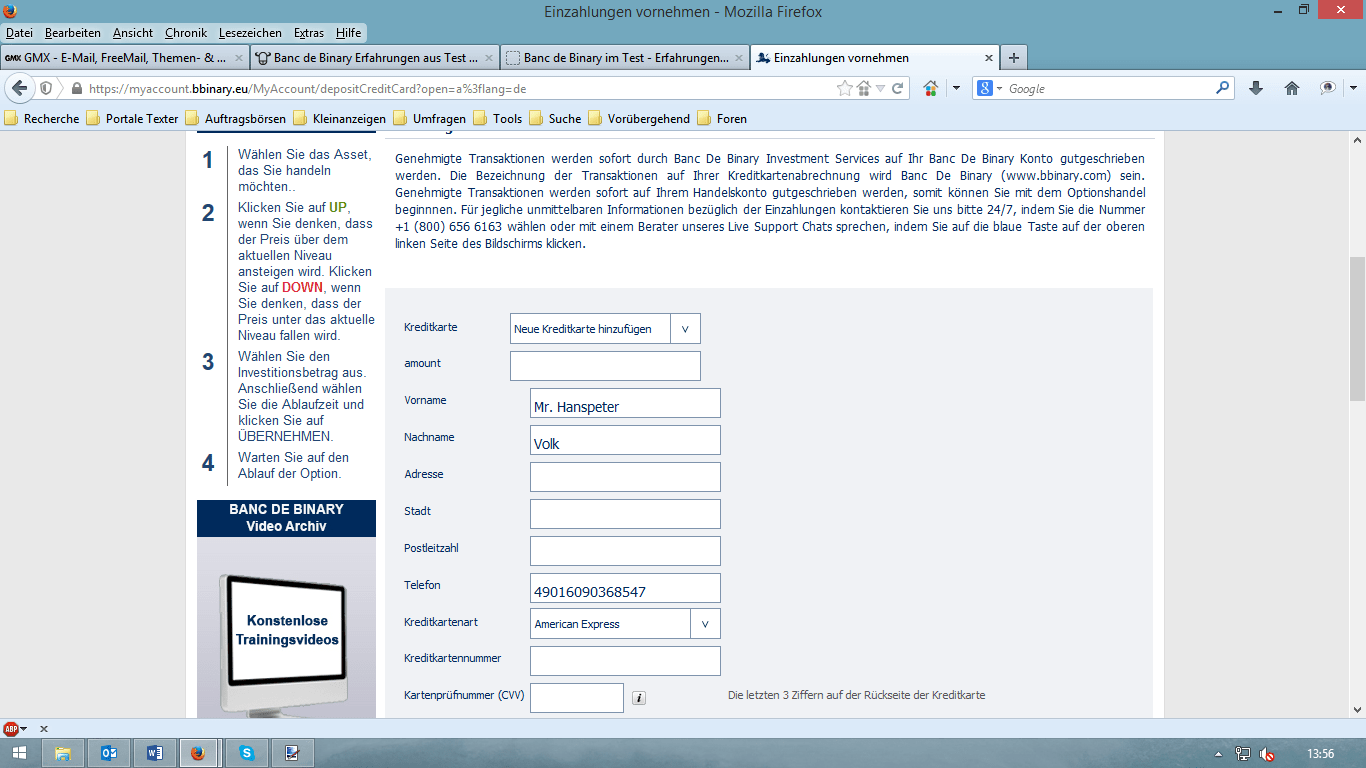Open the dropdown next to the chat icon
The image size is (1366, 768).
click(x=1351, y=88)
